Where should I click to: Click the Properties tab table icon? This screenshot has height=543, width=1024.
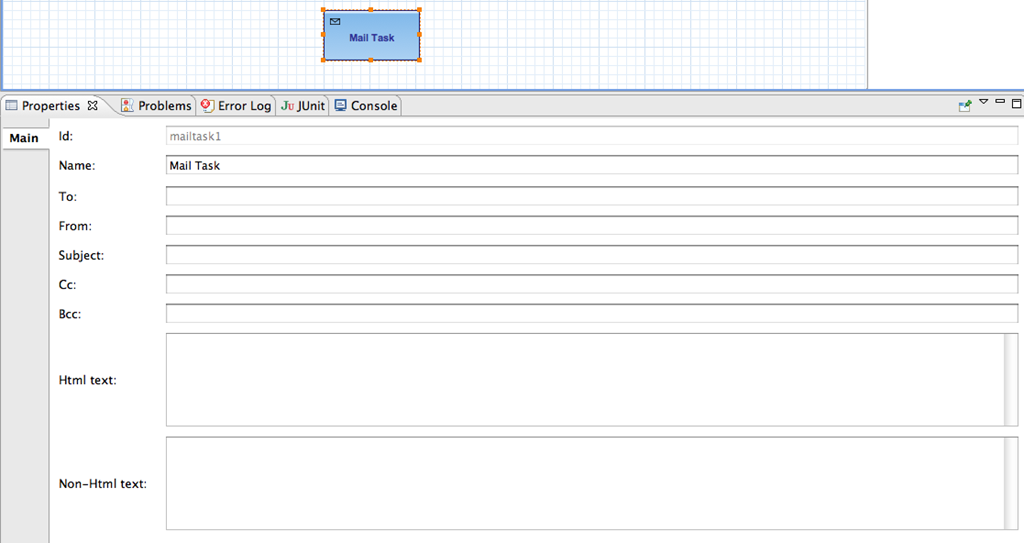click(x=12, y=105)
